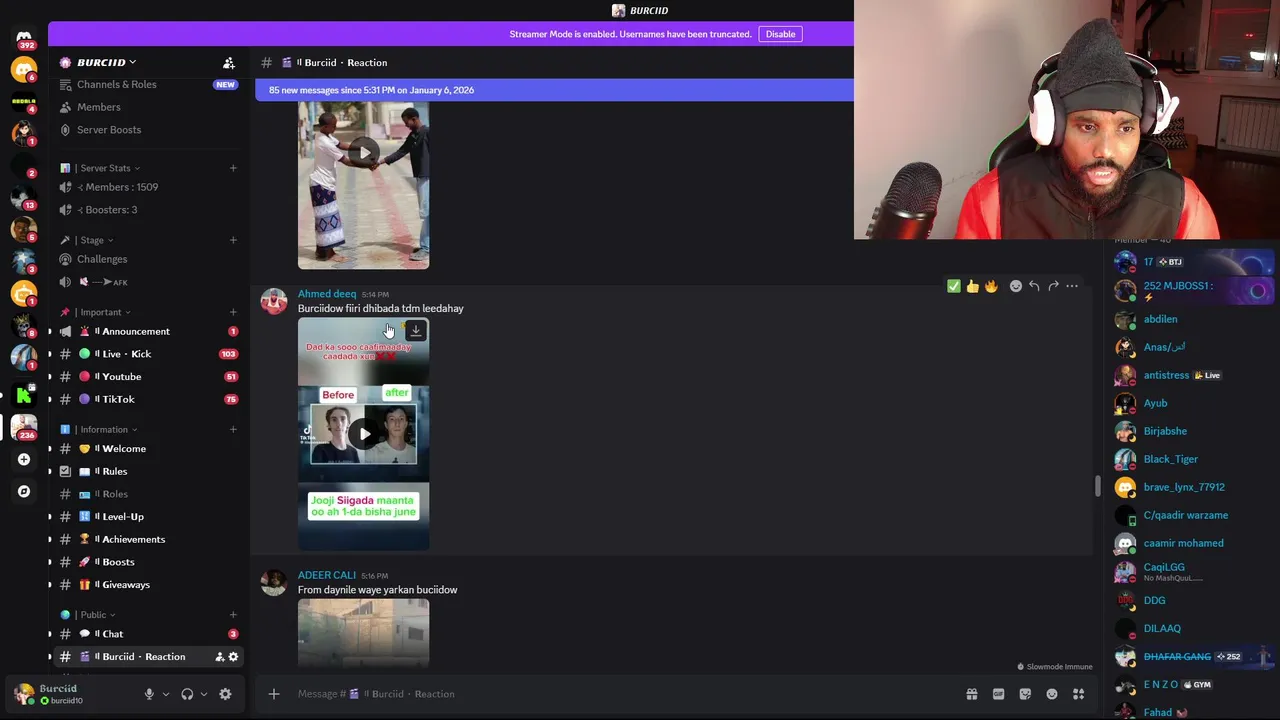The width and height of the screenshot is (1280, 720).
Task: Forward Ahmed deeq's message
Action: (x=1053, y=286)
